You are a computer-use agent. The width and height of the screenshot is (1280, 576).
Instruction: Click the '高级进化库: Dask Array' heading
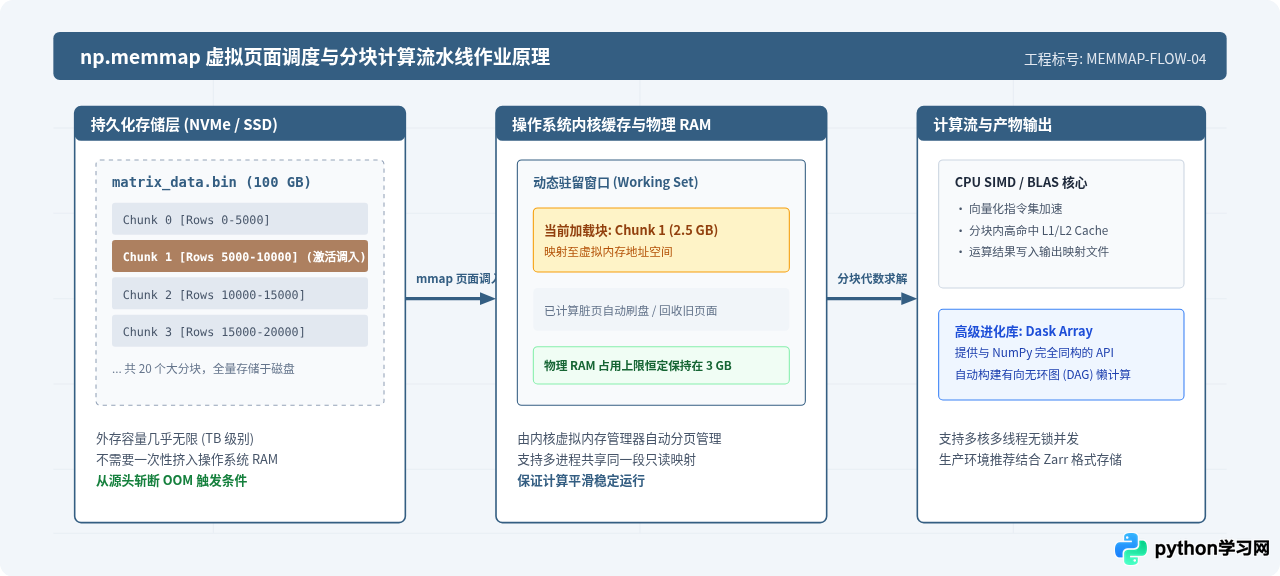(x=1023, y=331)
